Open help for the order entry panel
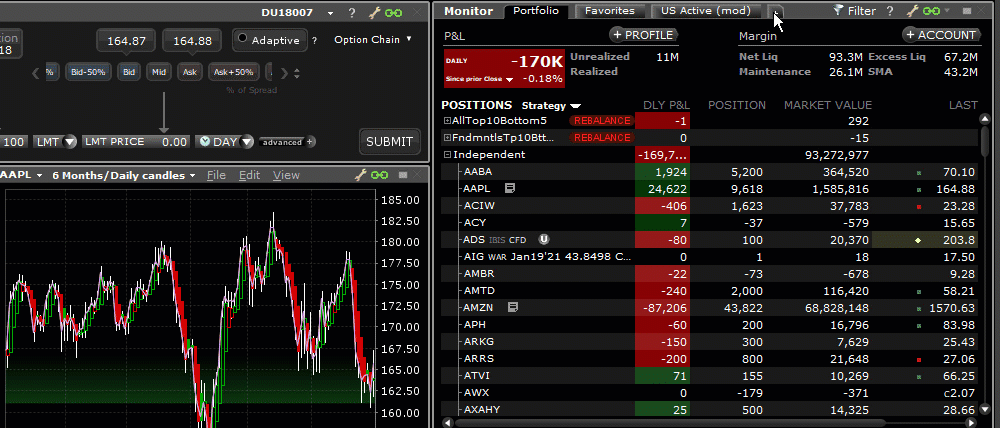1000x428 pixels. point(352,13)
